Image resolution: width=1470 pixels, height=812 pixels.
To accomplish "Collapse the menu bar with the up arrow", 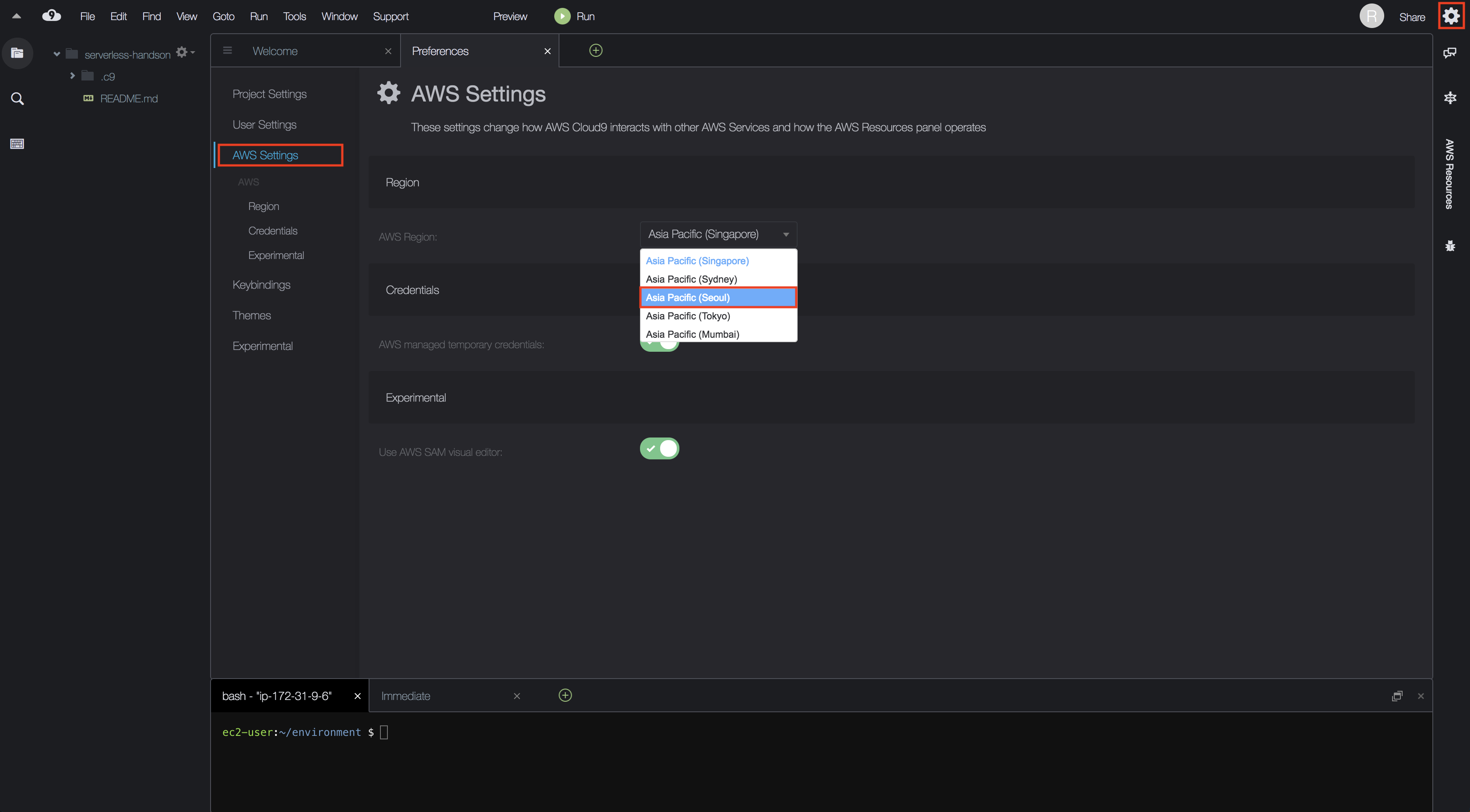I will click(17, 16).
